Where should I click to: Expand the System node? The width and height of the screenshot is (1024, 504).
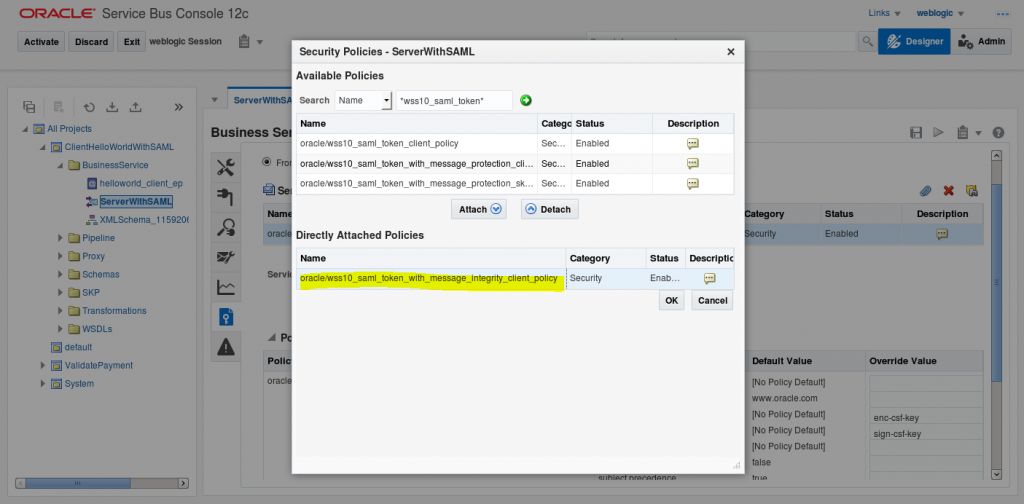[x=43, y=384]
